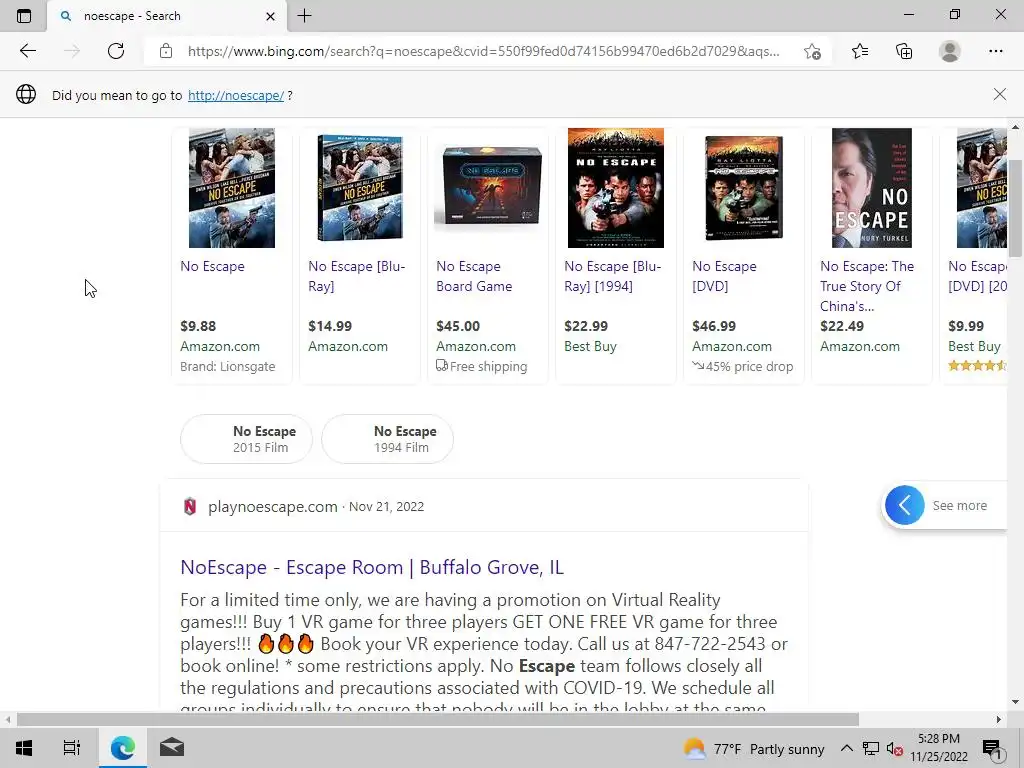Add this page to favorites star
1024x768 pixels.
[812, 51]
